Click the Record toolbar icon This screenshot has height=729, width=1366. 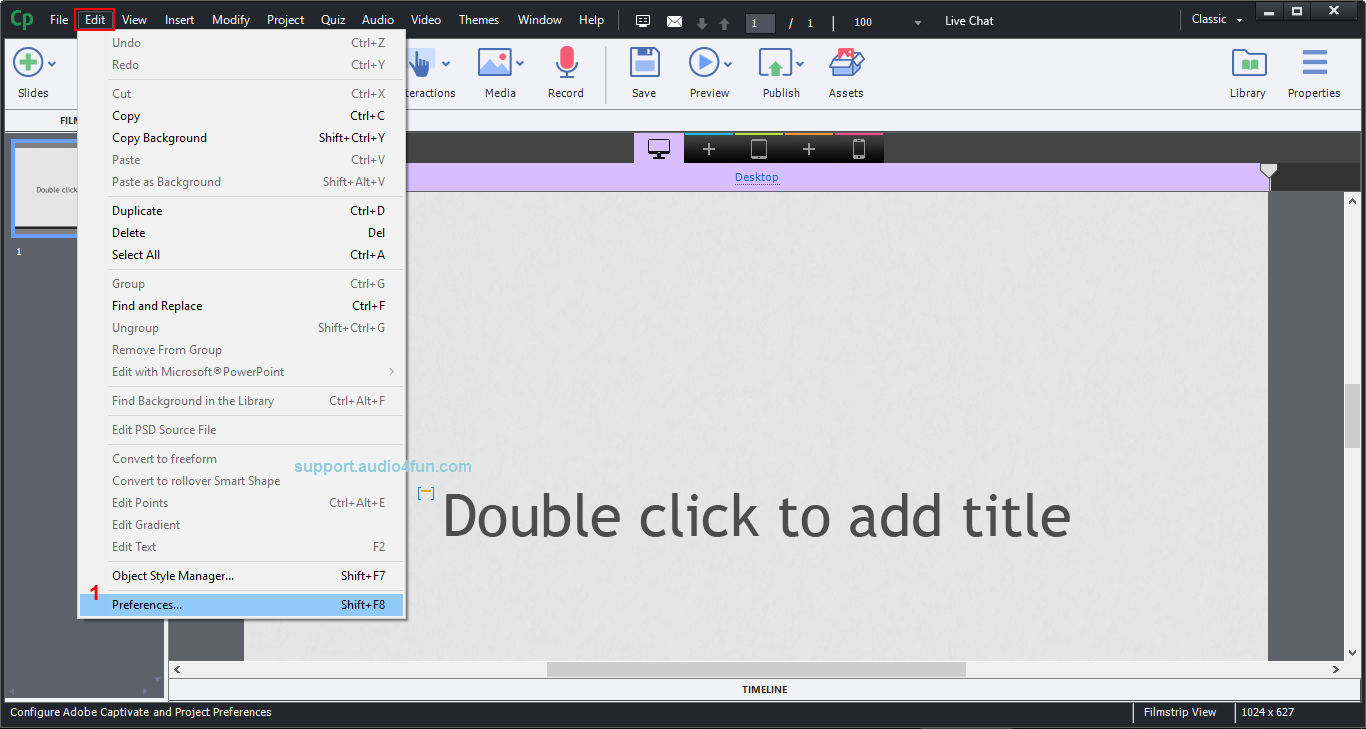pos(566,65)
